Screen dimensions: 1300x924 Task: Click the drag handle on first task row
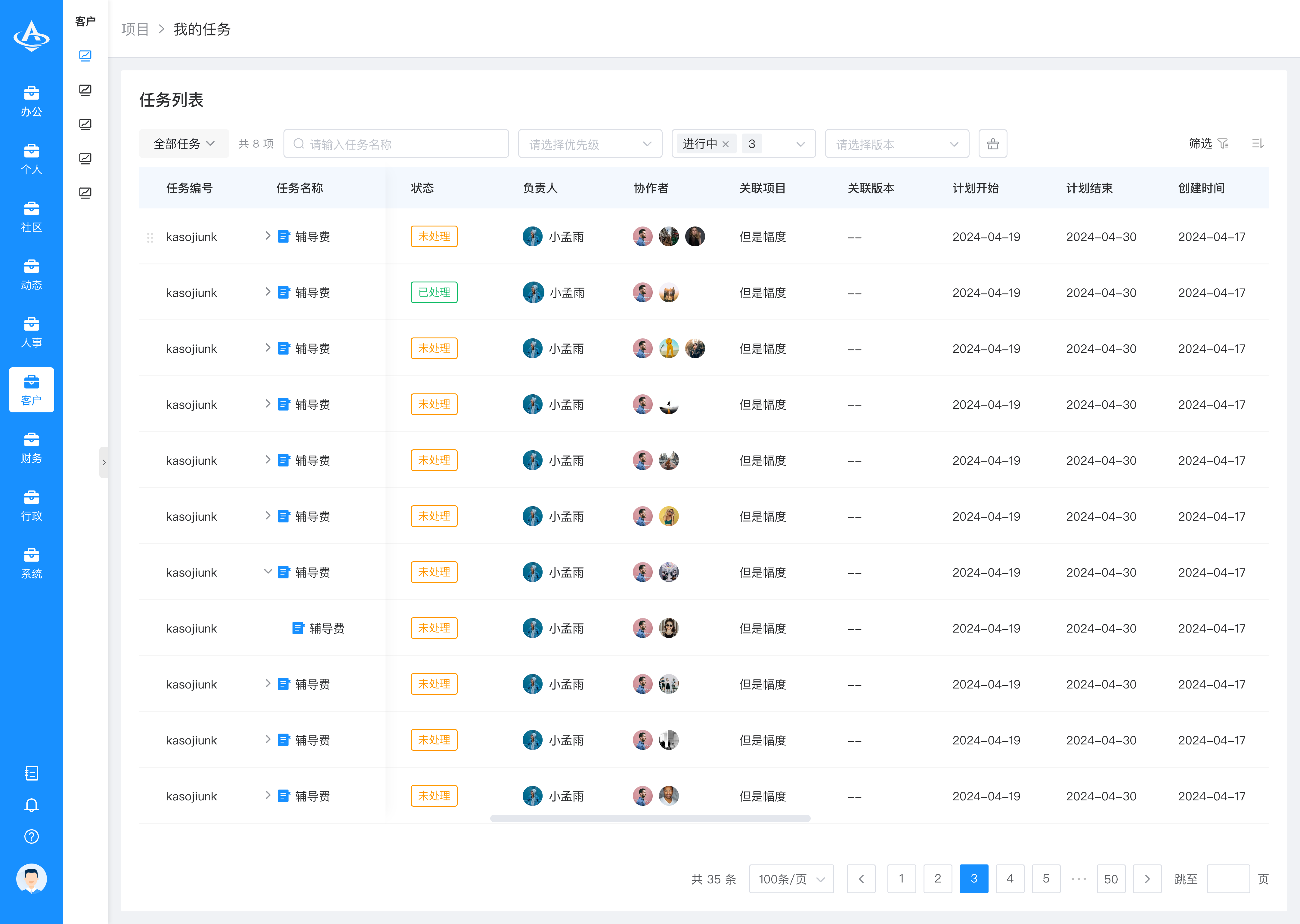(150, 237)
